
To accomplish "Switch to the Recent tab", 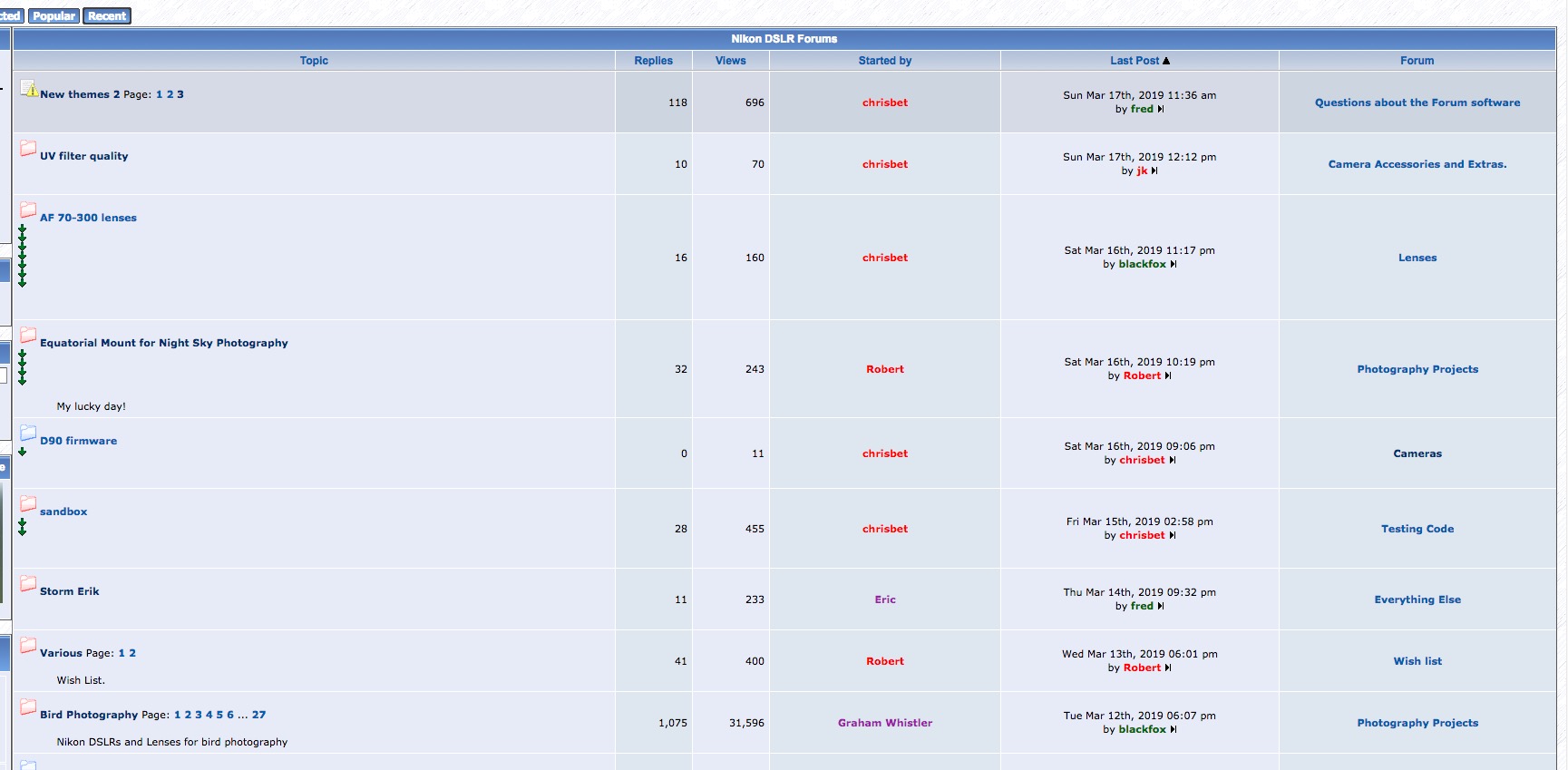I will tap(107, 16).
